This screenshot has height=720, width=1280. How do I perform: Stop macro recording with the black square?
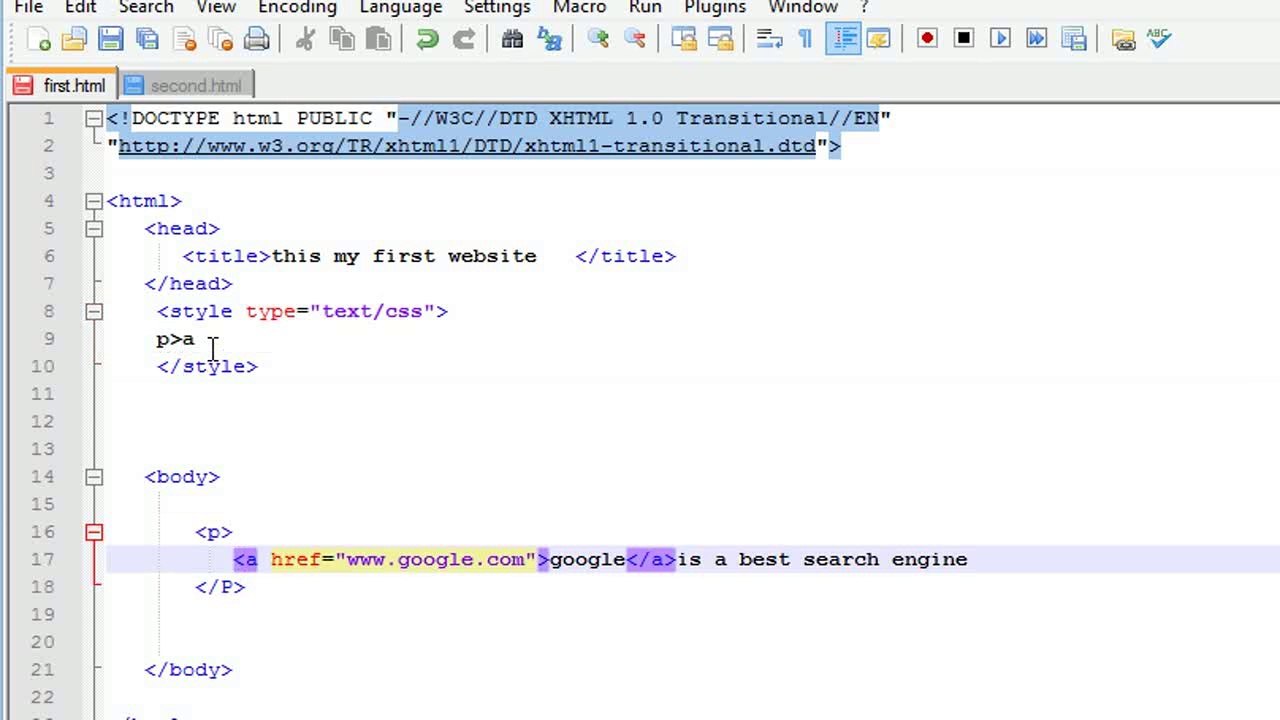pyautogui.click(x=964, y=39)
